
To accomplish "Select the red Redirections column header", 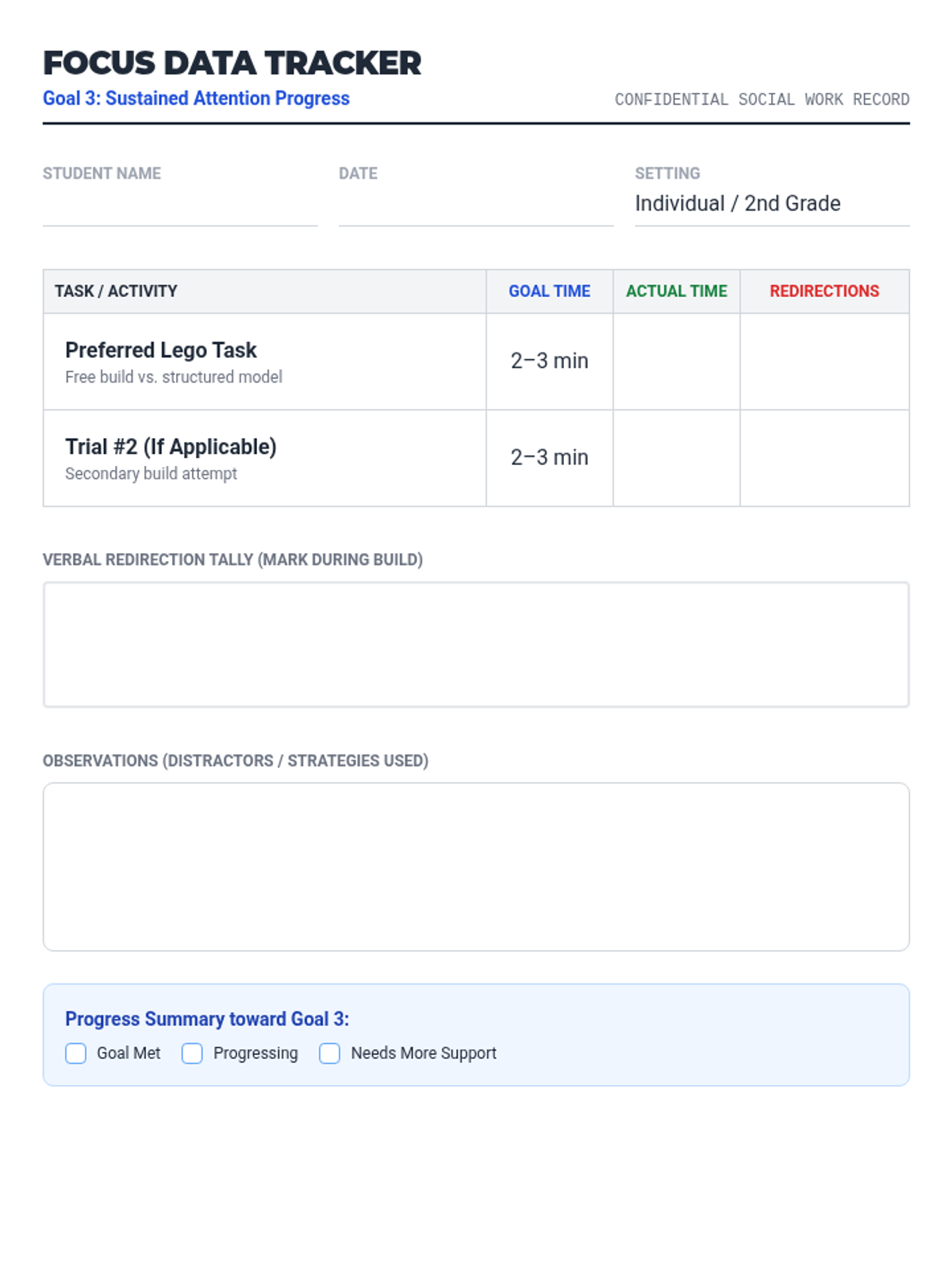I will [x=824, y=291].
